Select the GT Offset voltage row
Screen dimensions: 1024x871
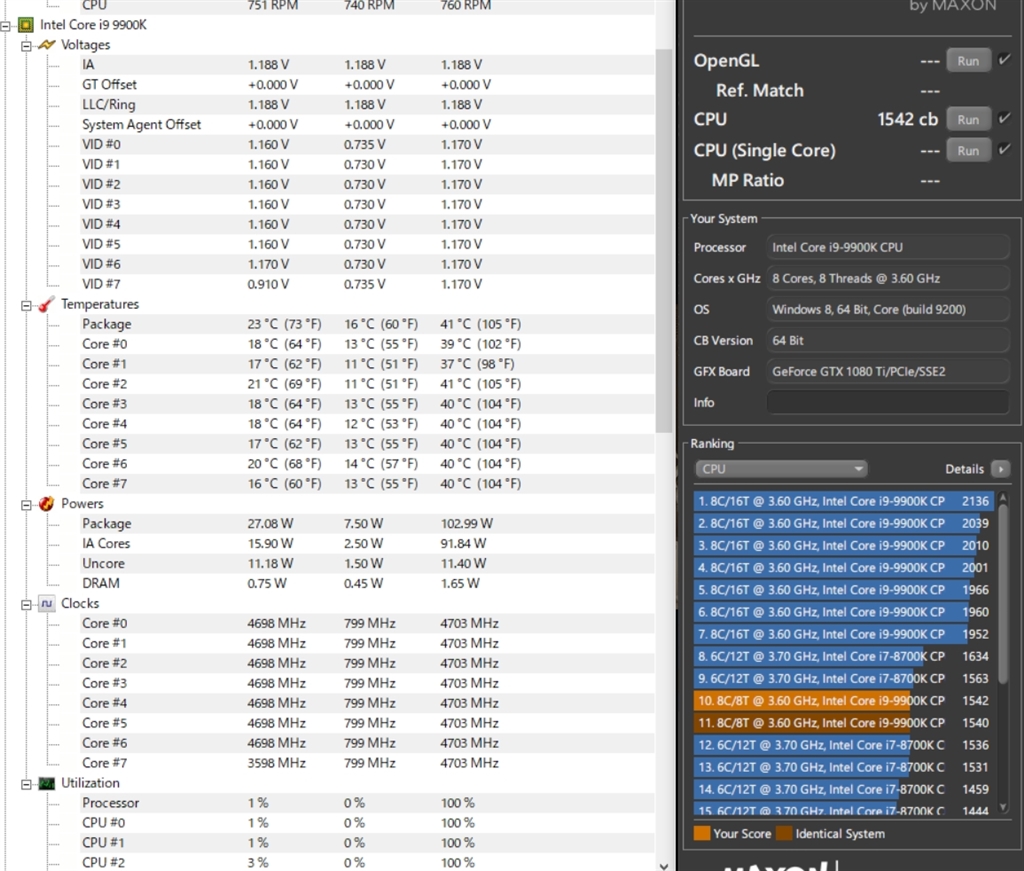tap(366, 85)
